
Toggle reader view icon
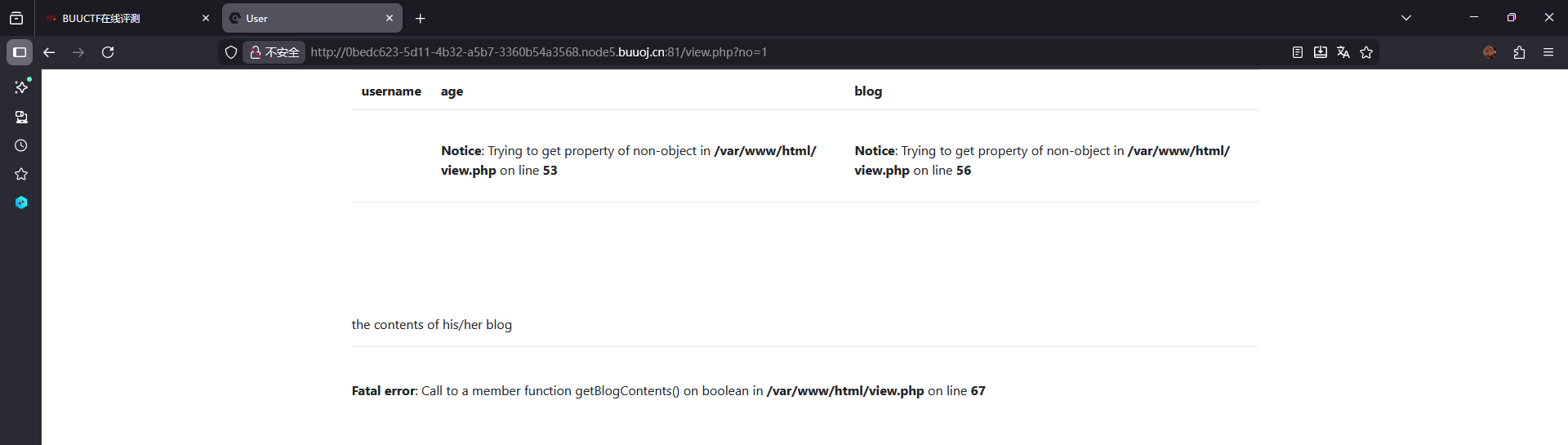[x=1297, y=52]
